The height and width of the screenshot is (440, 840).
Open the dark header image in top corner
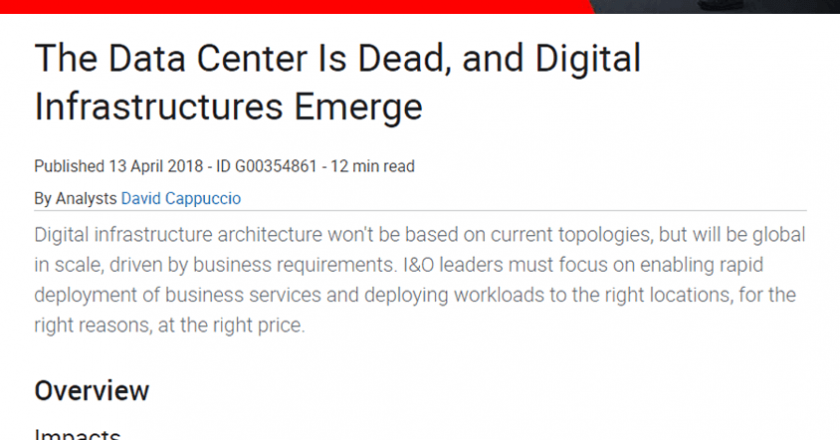717,6
